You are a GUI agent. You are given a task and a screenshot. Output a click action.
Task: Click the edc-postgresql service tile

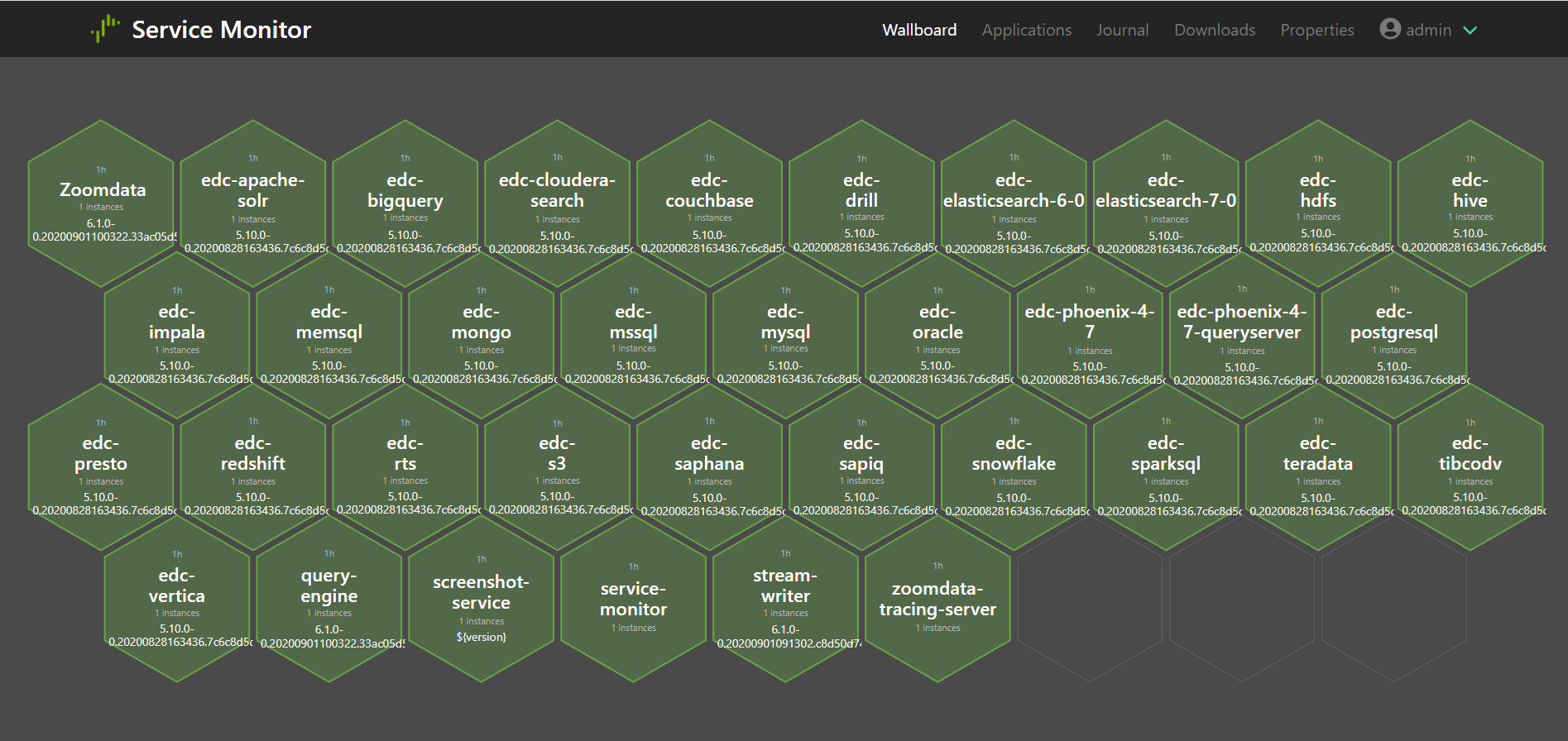(1395, 335)
